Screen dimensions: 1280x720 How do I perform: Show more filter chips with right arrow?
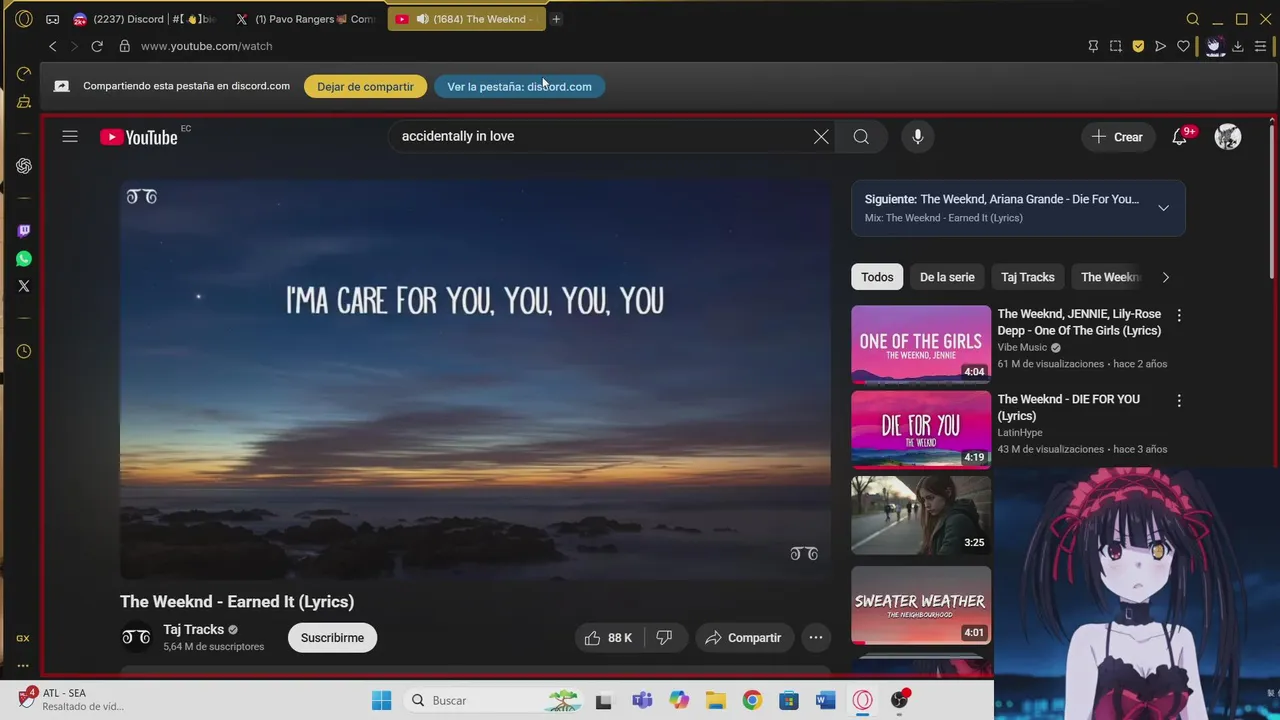click(x=1165, y=277)
